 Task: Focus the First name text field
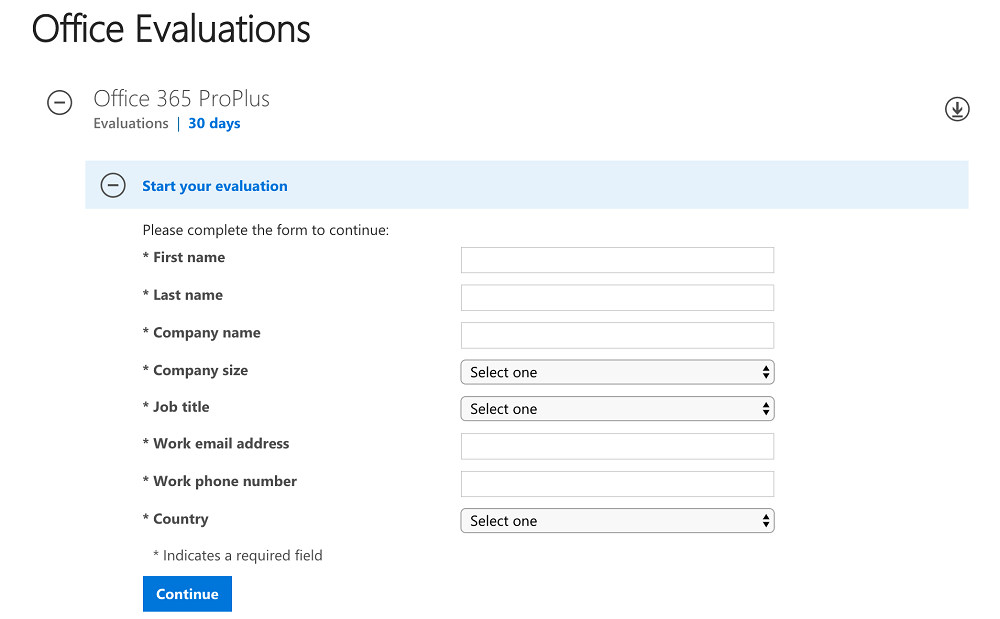tap(617, 260)
